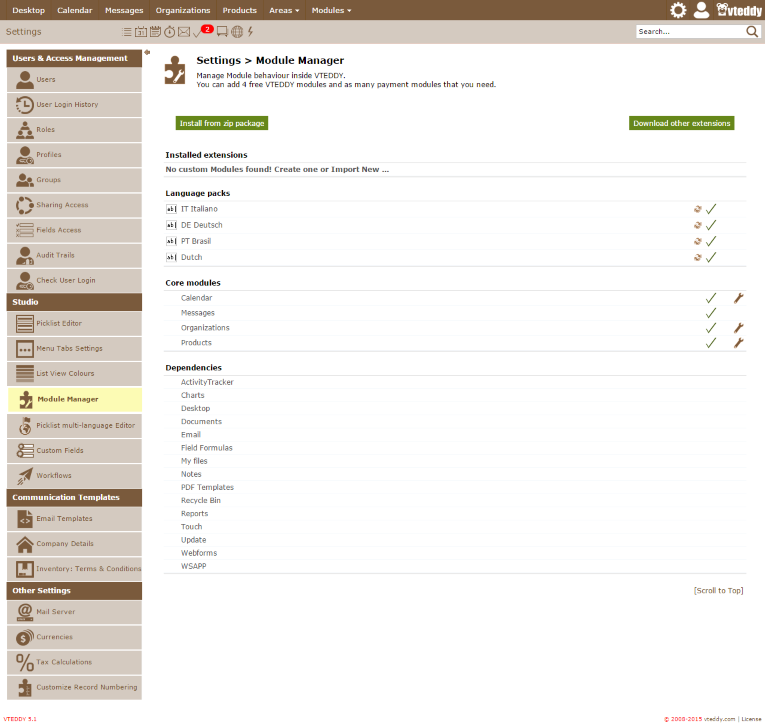Open the list view toolbar icon
765x723 pixels.
pos(126,32)
